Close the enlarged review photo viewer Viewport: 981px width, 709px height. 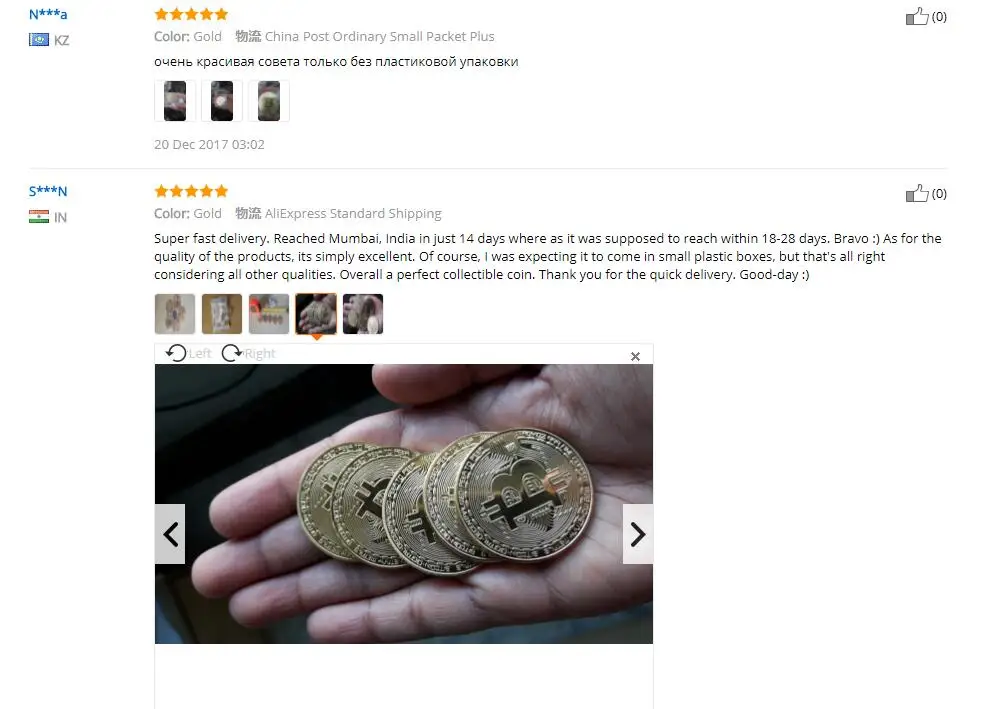635,356
